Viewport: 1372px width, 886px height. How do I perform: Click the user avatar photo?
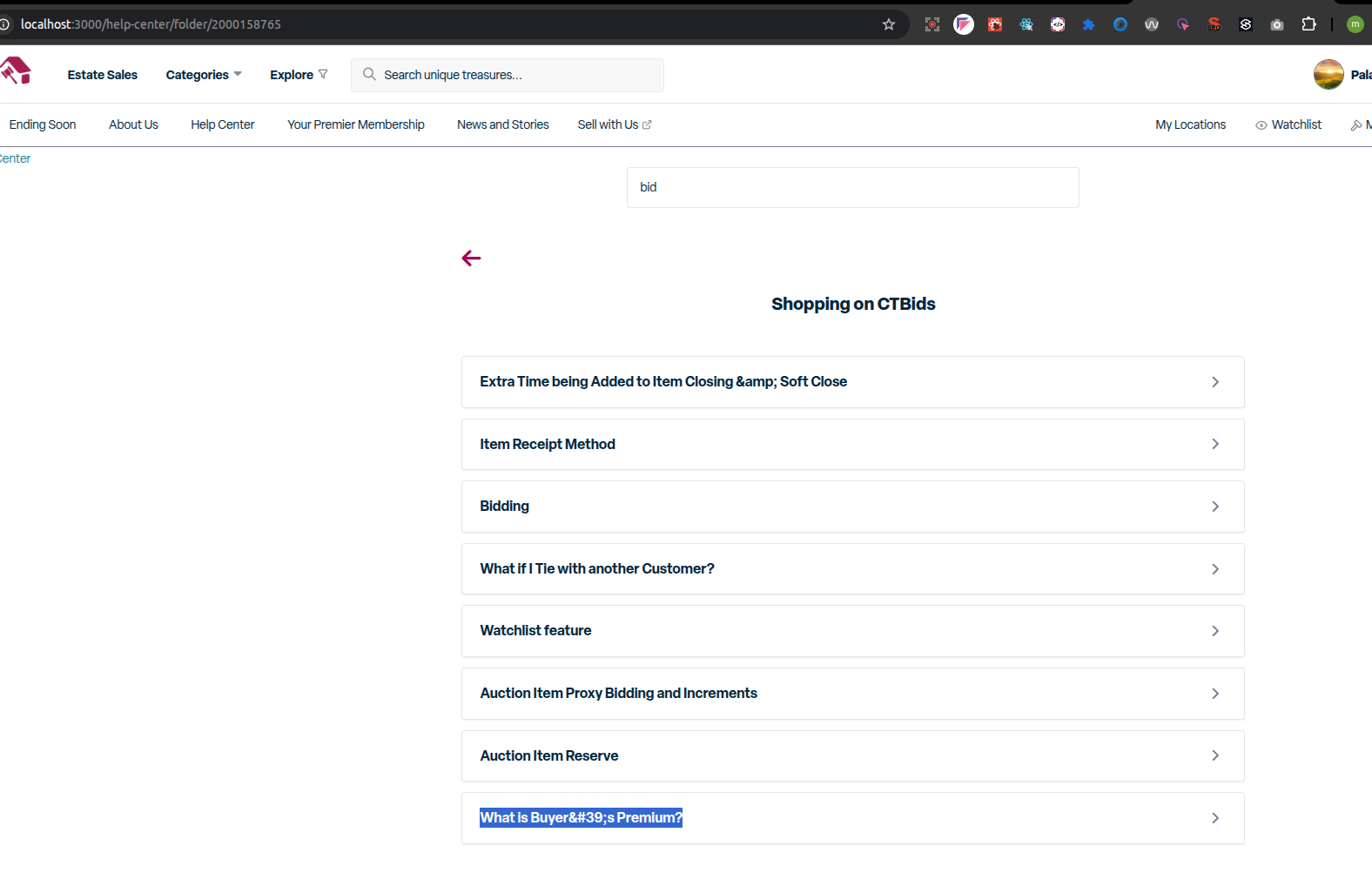point(1328,75)
